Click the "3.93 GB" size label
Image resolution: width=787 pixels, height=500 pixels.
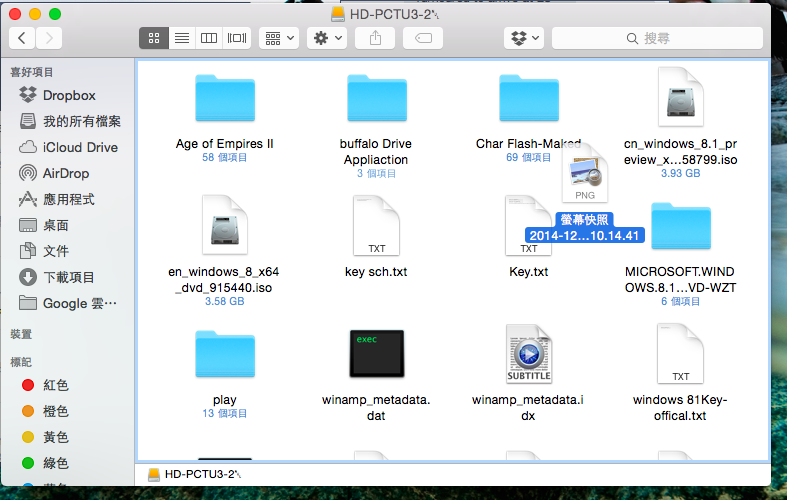tap(681, 173)
